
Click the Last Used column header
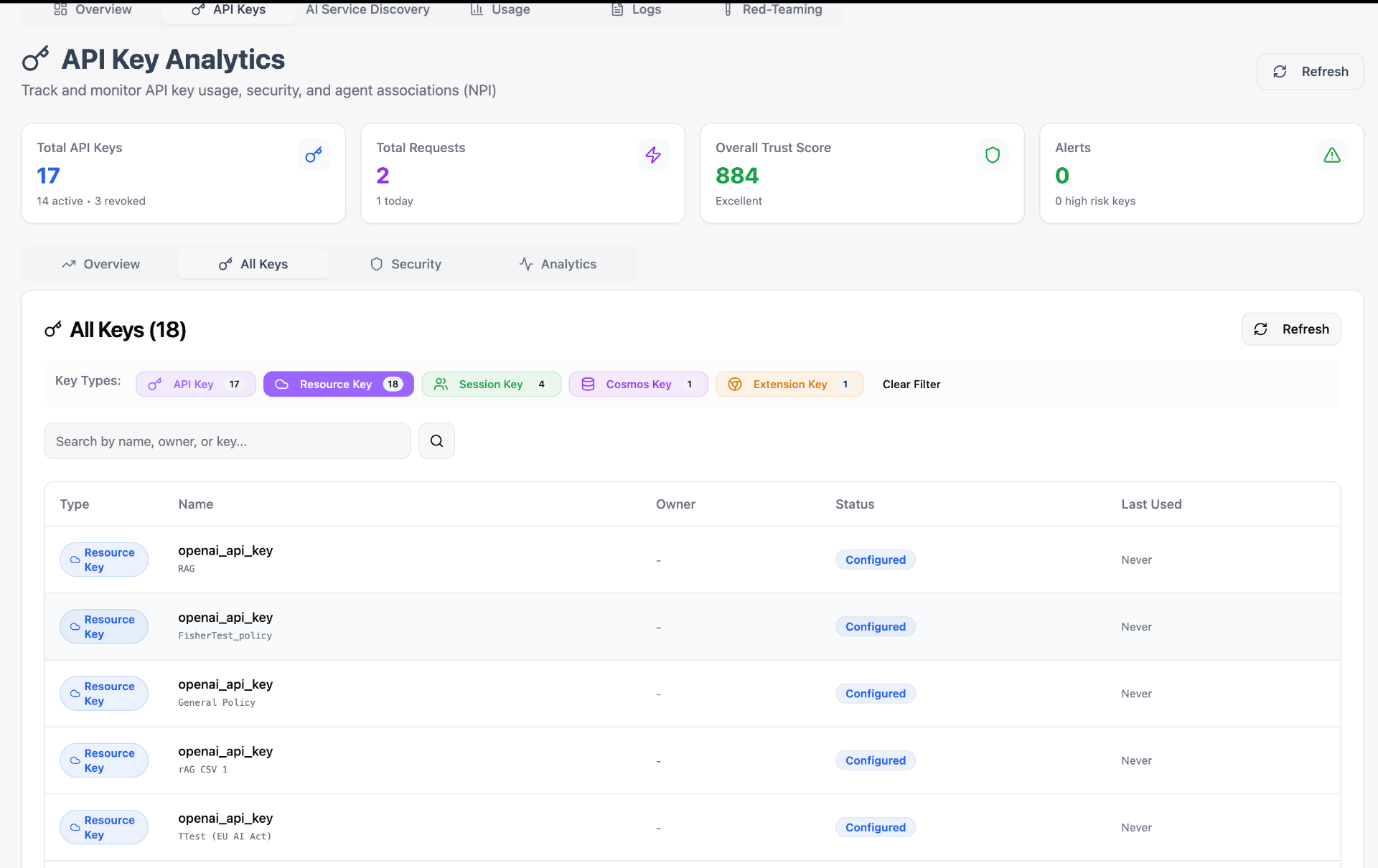(x=1151, y=504)
